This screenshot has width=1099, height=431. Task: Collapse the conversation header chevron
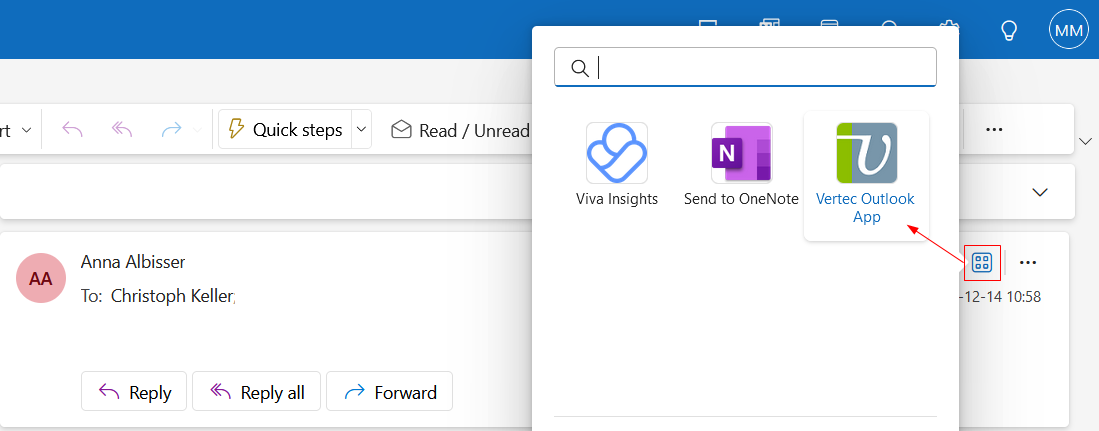tap(1040, 192)
